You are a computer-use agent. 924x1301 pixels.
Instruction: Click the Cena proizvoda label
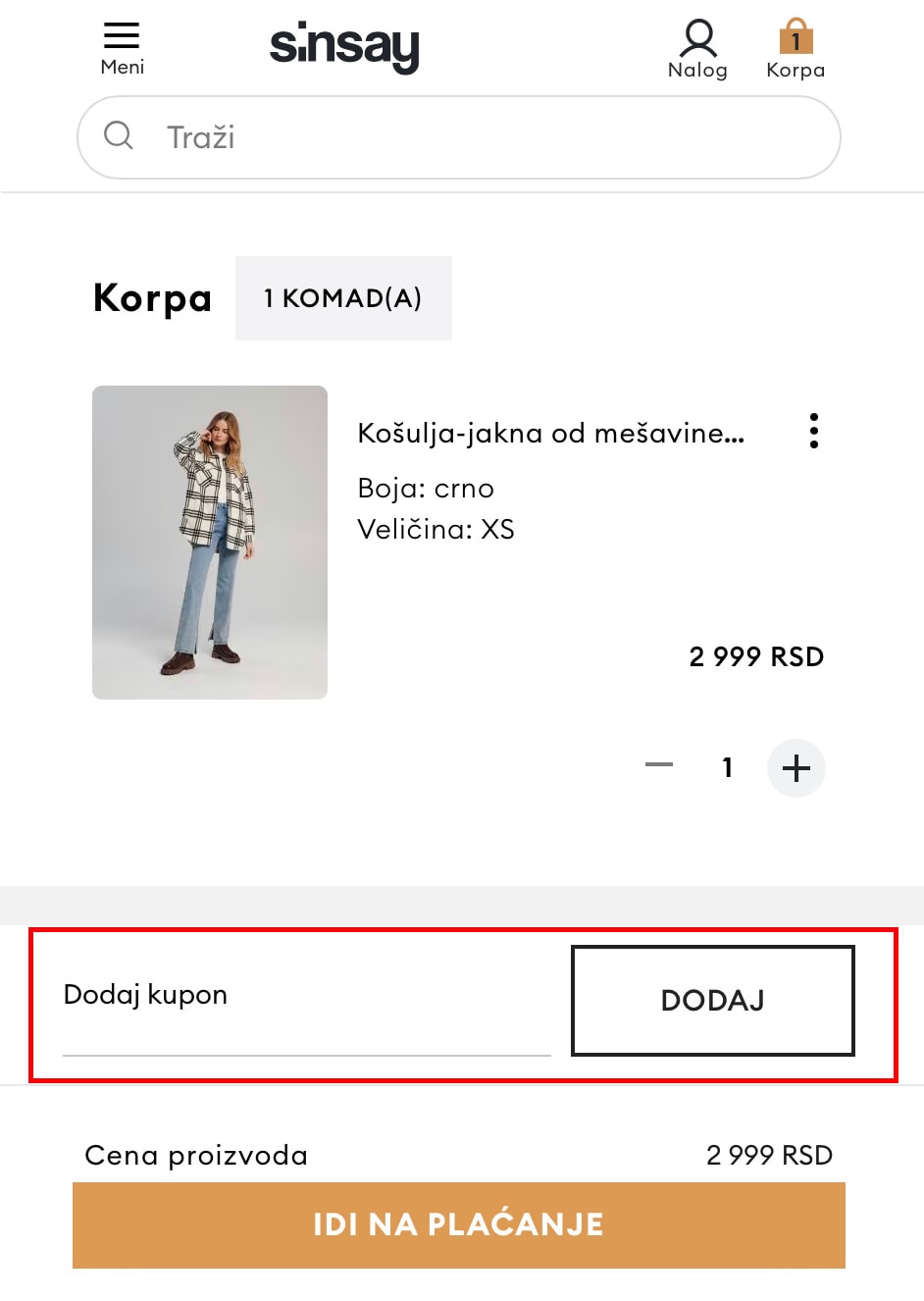196,1155
